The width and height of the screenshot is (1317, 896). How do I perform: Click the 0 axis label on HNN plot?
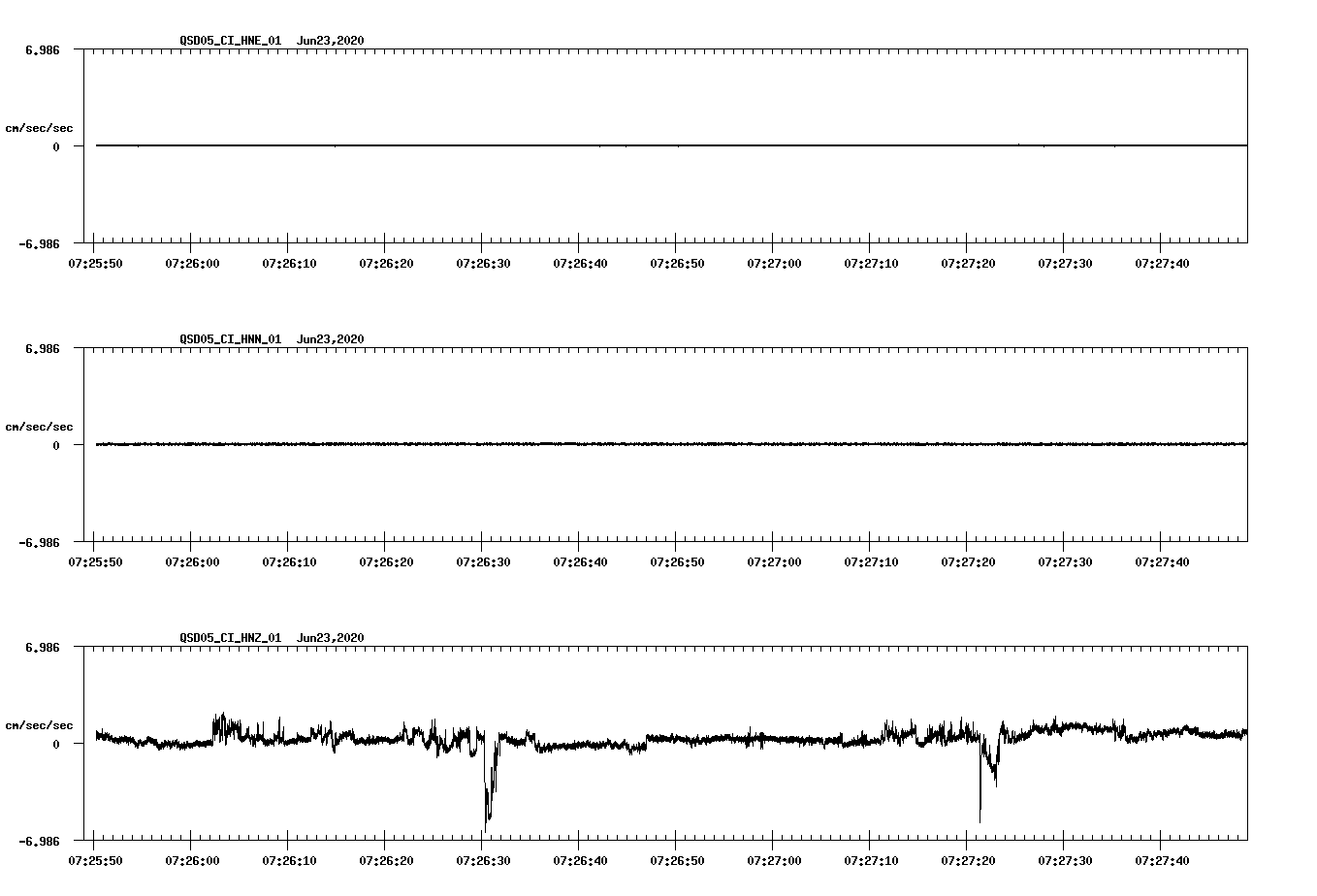click(x=56, y=445)
